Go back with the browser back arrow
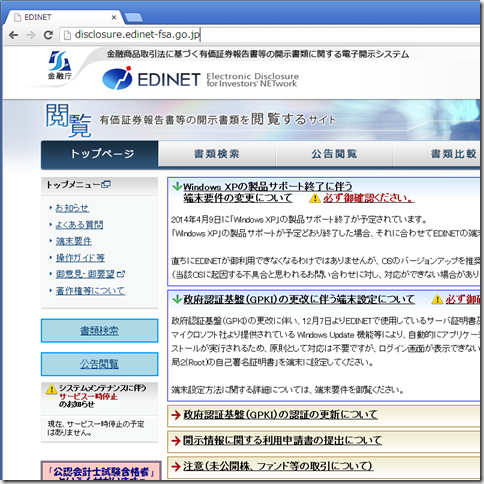 coord(13,35)
